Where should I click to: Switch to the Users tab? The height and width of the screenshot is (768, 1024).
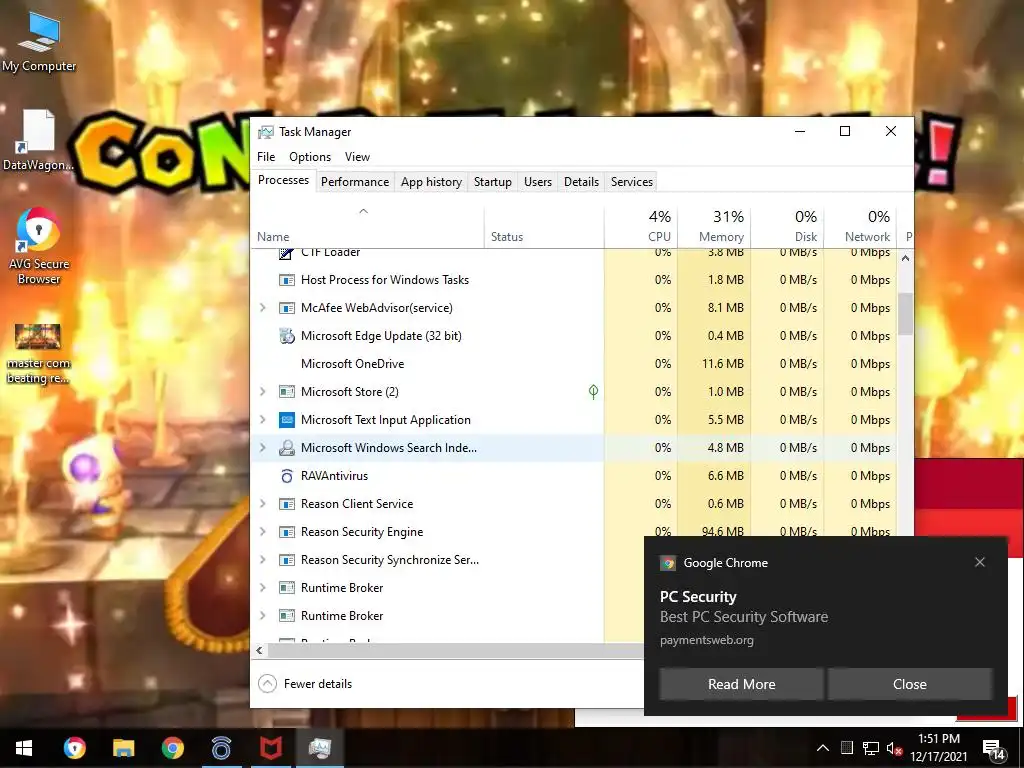537,182
